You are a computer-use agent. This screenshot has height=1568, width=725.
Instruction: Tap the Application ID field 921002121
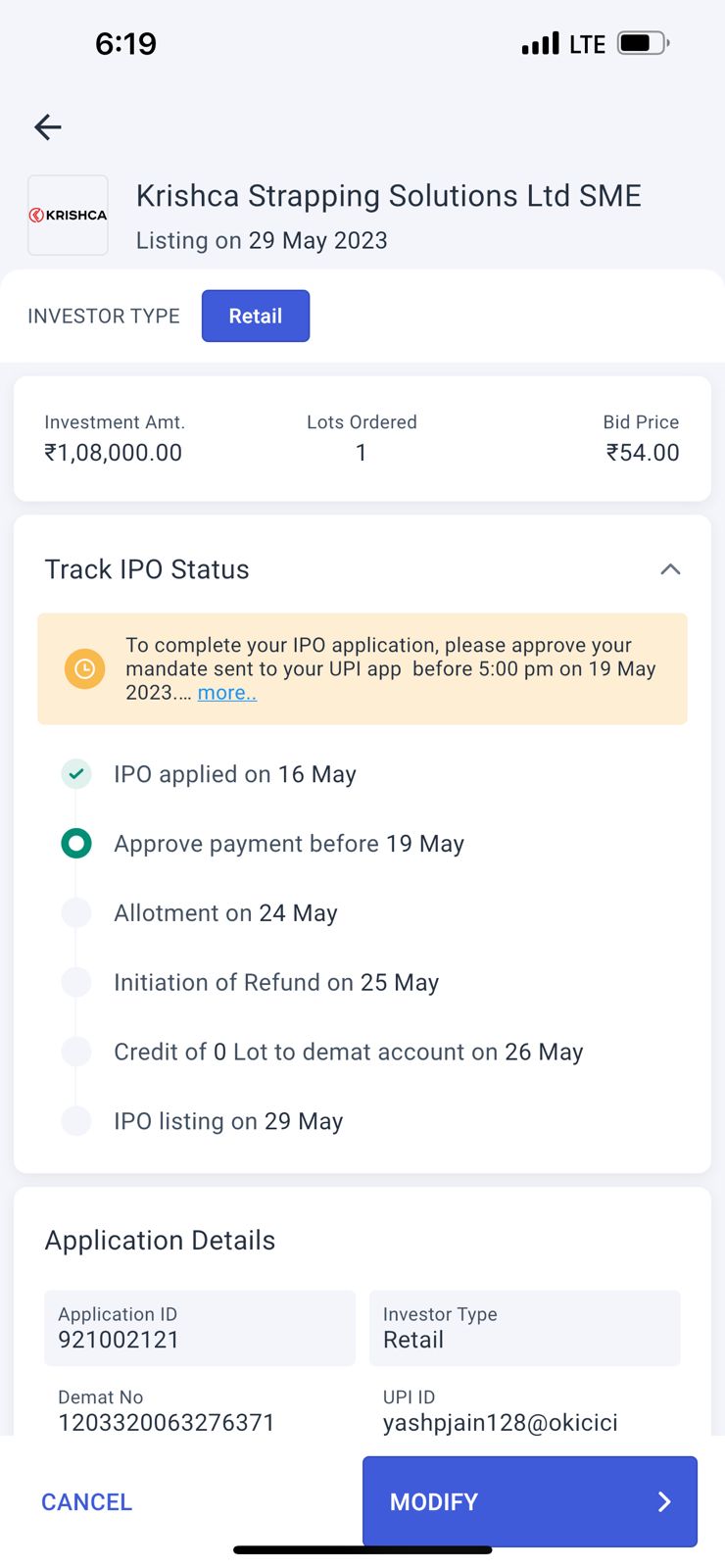199,1328
